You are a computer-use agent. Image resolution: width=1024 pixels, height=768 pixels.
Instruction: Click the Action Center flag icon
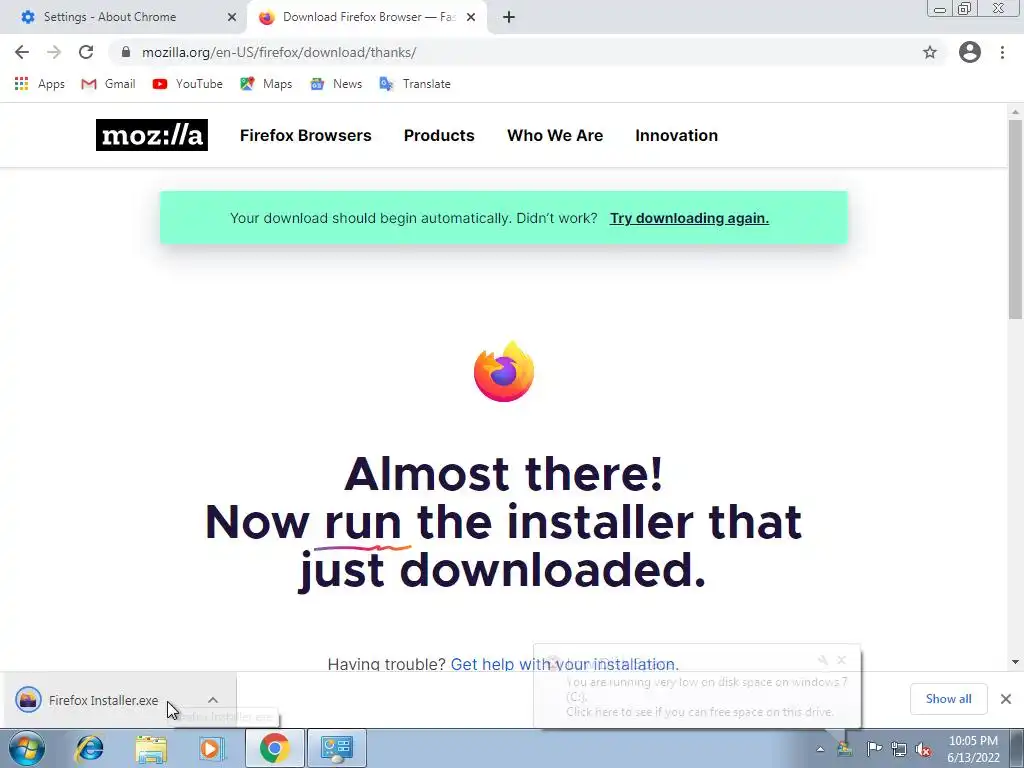pos(873,749)
